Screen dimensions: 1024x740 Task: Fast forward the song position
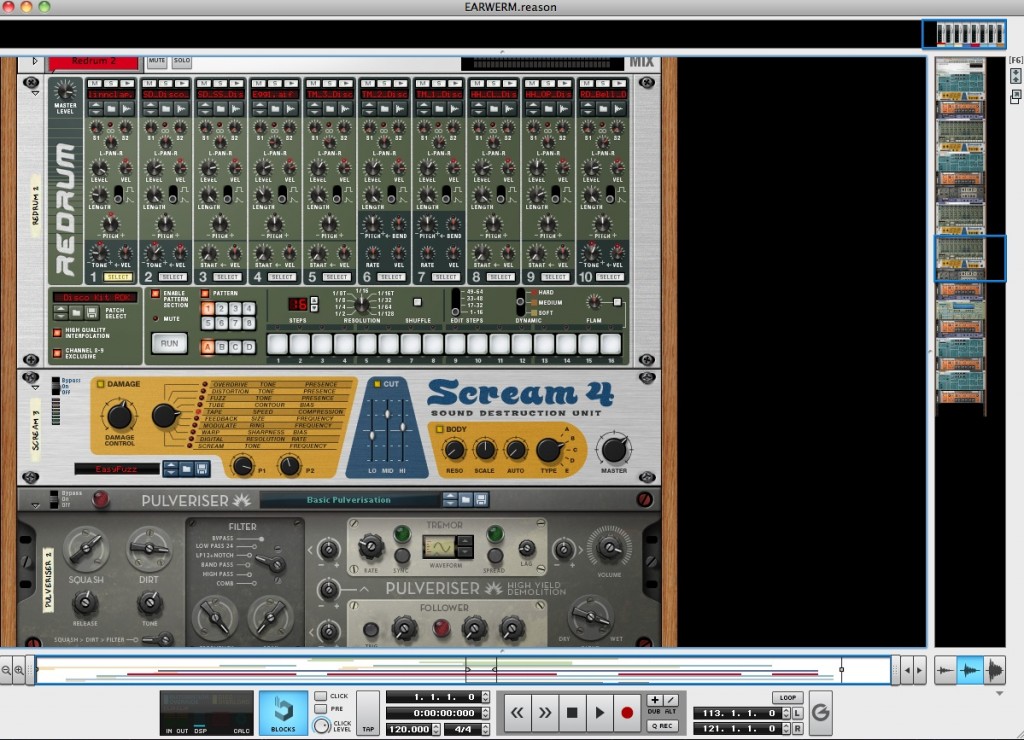click(x=545, y=713)
